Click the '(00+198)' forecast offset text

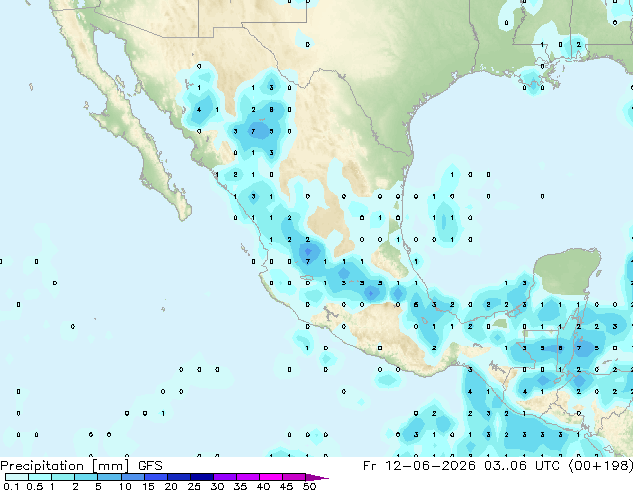tap(601, 466)
